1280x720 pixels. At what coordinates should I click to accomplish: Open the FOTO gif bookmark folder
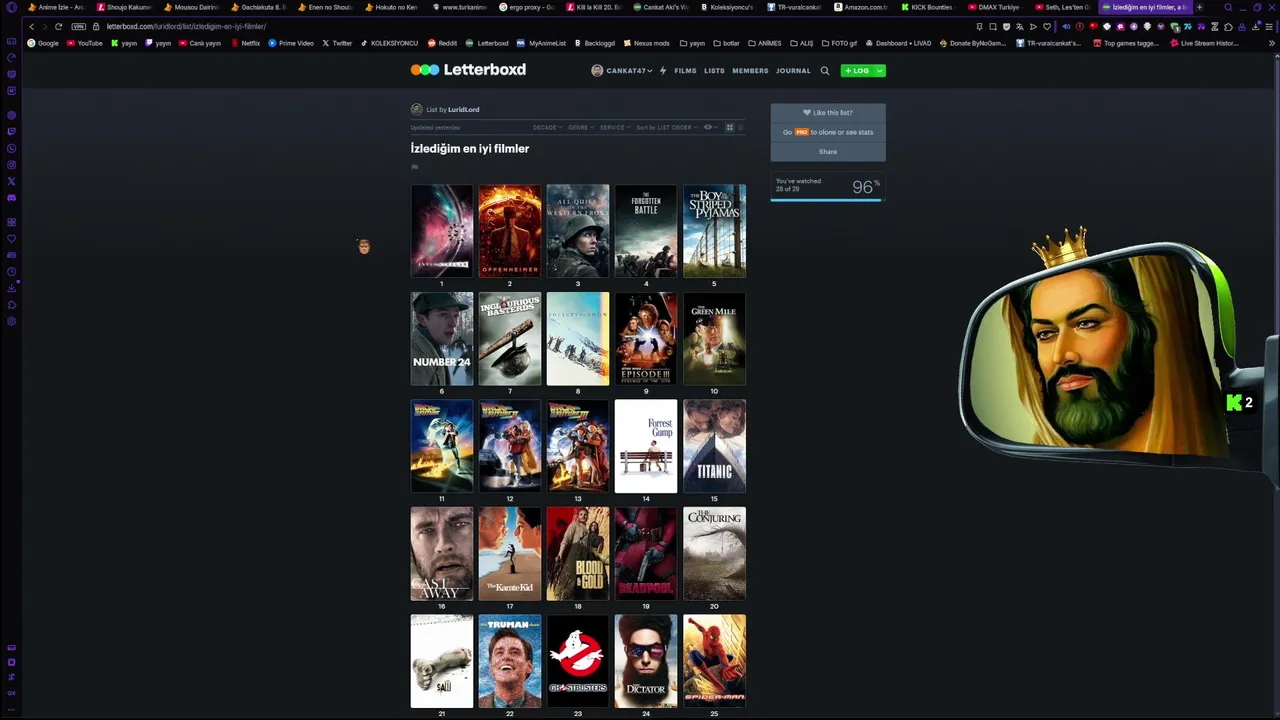pyautogui.click(x=839, y=43)
